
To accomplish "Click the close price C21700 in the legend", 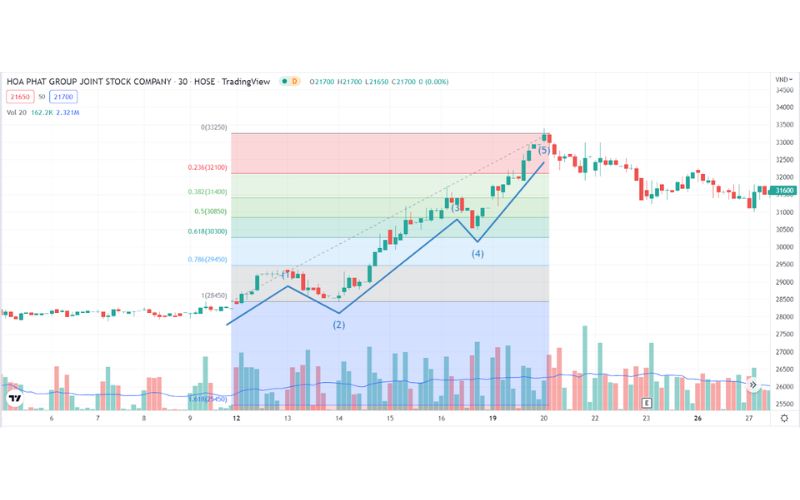I will coord(404,82).
